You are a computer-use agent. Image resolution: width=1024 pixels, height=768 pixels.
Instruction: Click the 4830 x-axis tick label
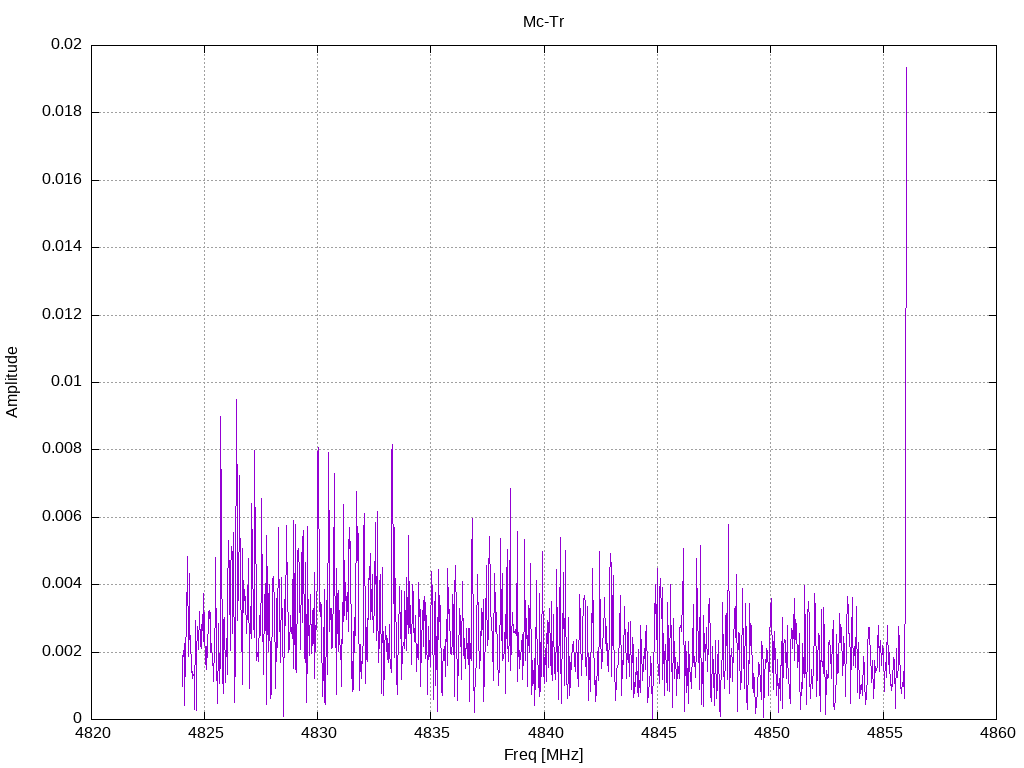click(x=318, y=733)
